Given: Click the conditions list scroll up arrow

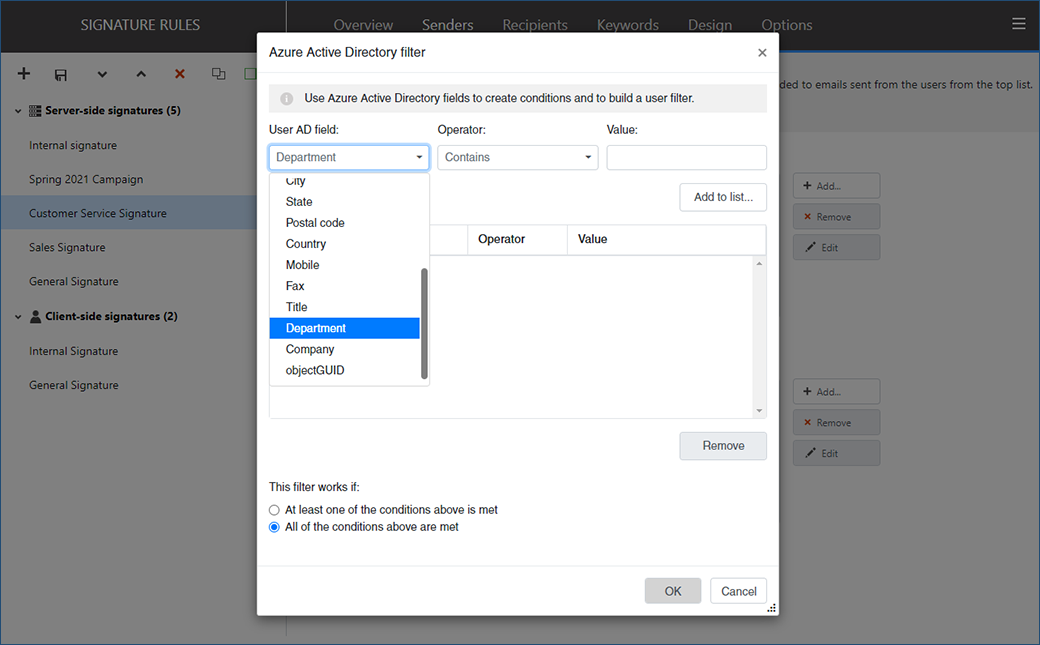Looking at the screenshot, I should (759, 264).
